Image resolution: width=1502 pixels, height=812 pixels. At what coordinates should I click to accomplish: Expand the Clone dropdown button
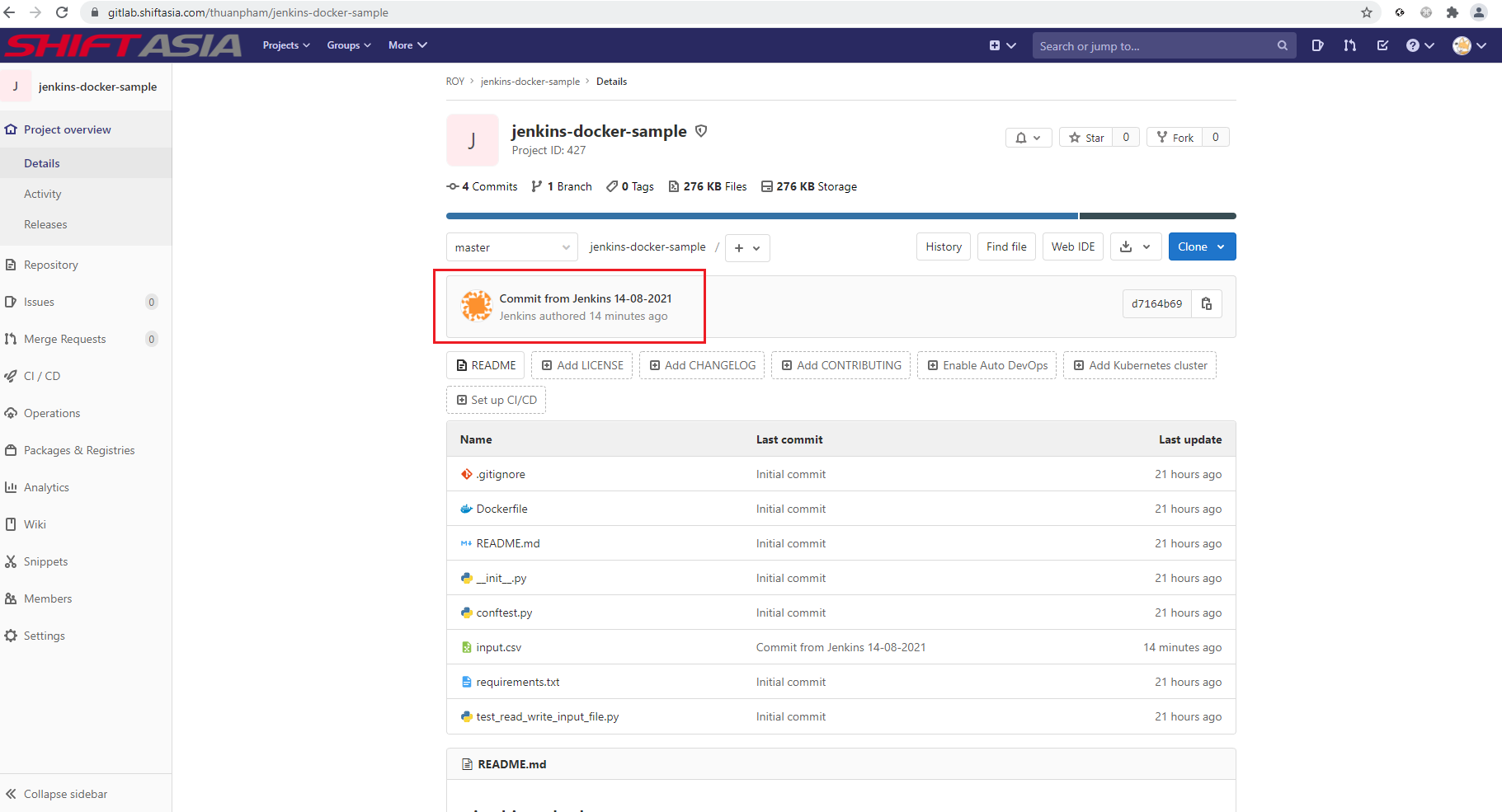[1202, 246]
